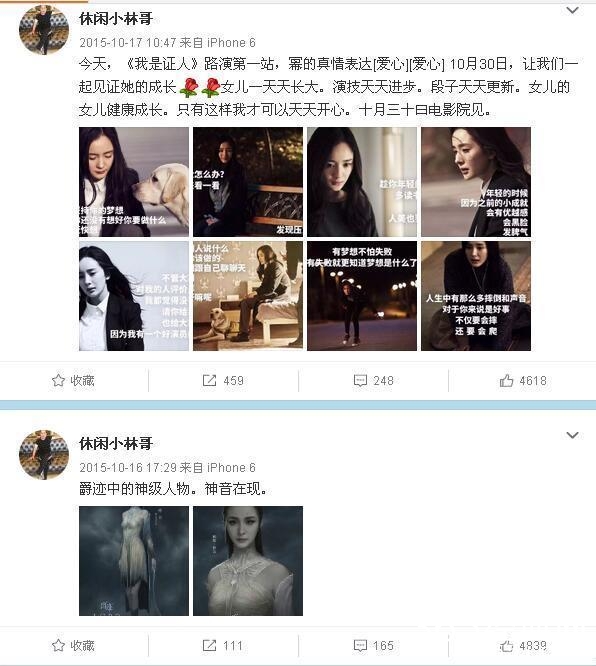Expand the first post's chevron options menu

coord(573,10)
